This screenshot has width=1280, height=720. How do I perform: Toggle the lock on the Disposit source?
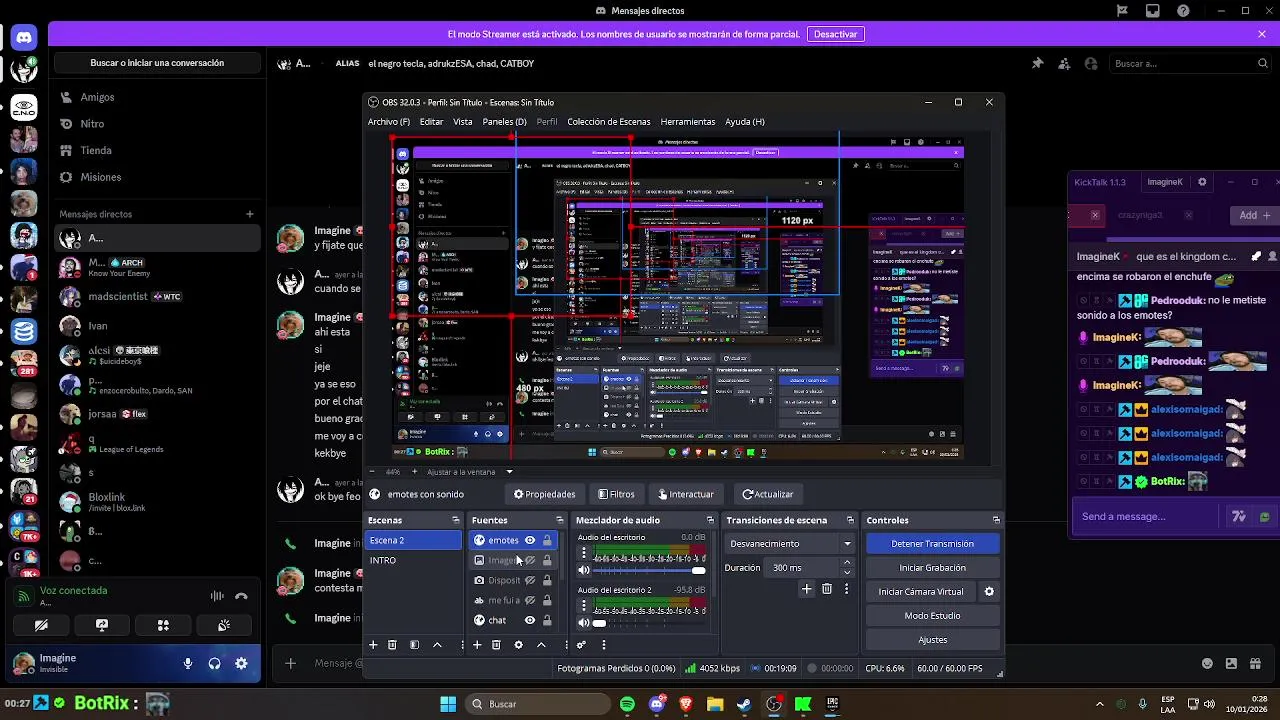click(547, 580)
